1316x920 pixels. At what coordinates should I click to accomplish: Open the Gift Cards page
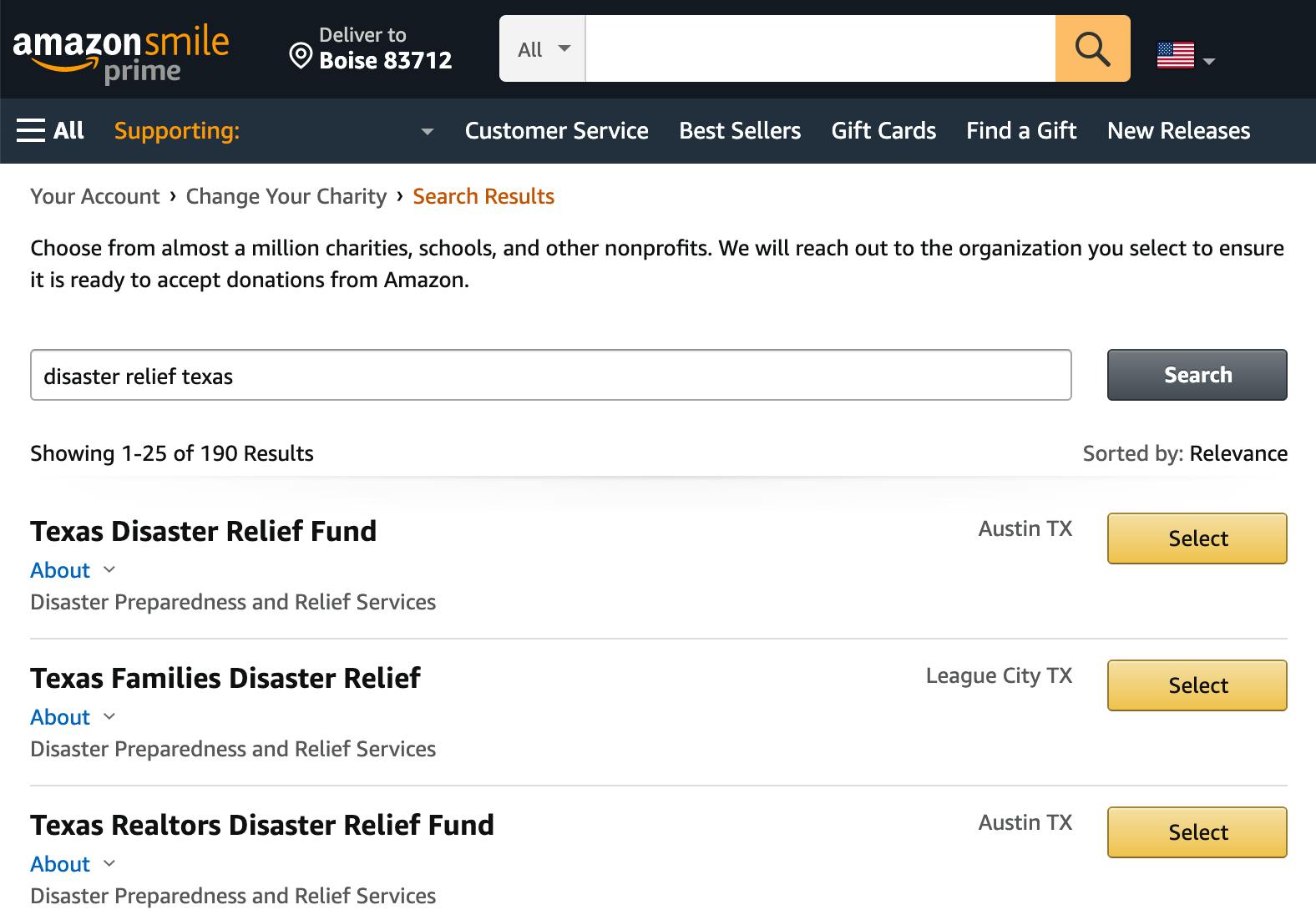[883, 131]
